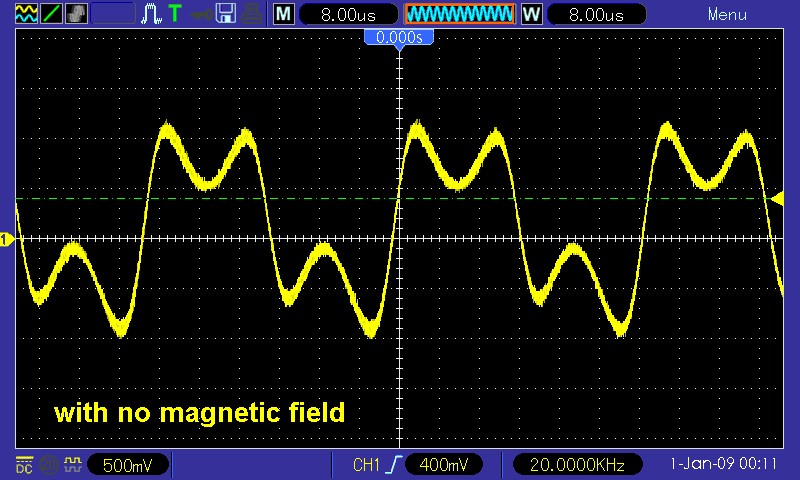Click the 400mV trigger level readout
The image size is (800, 480).
pyautogui.click(x=444, y=465)
